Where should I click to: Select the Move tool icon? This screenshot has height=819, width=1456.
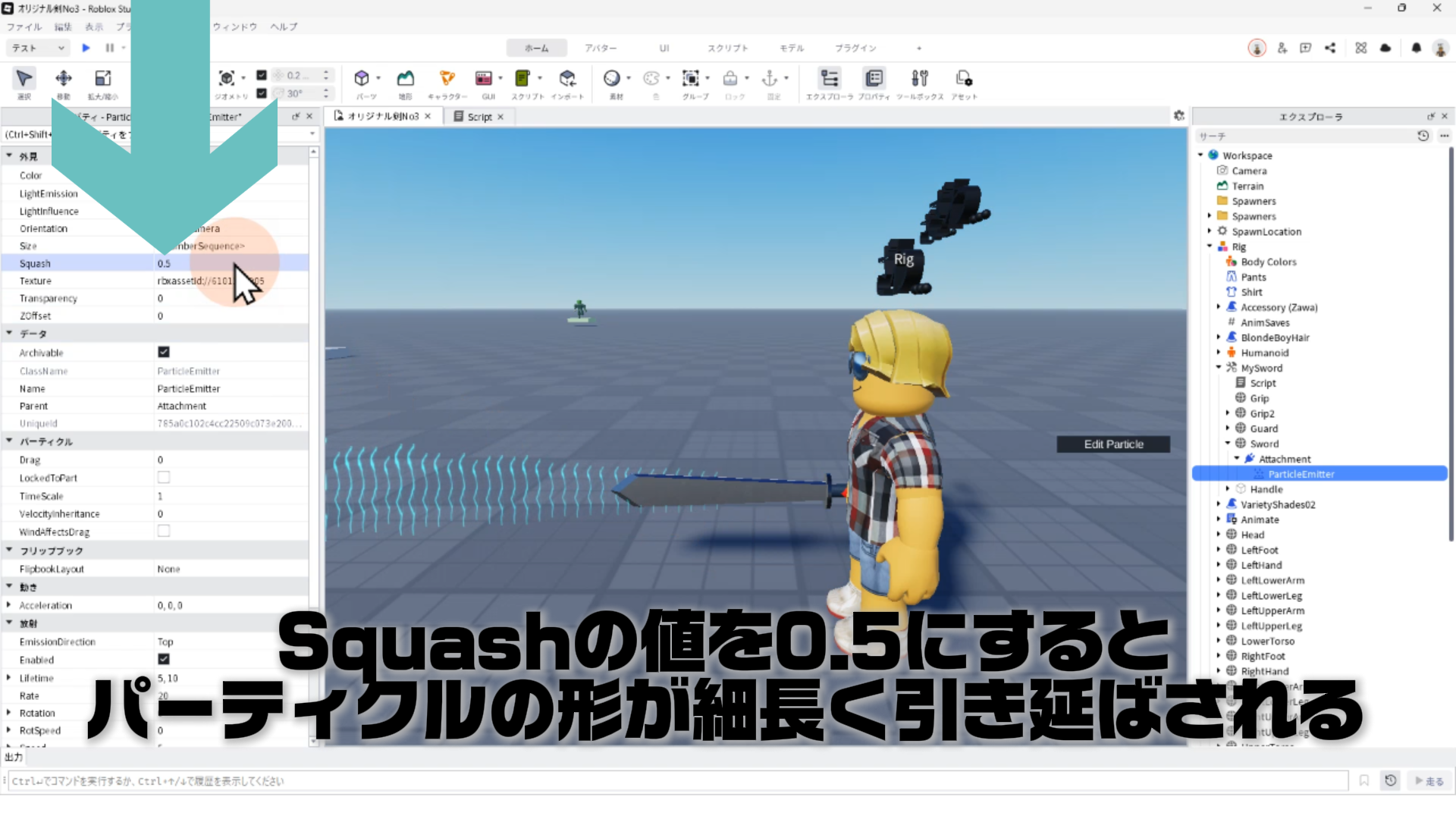64,78
